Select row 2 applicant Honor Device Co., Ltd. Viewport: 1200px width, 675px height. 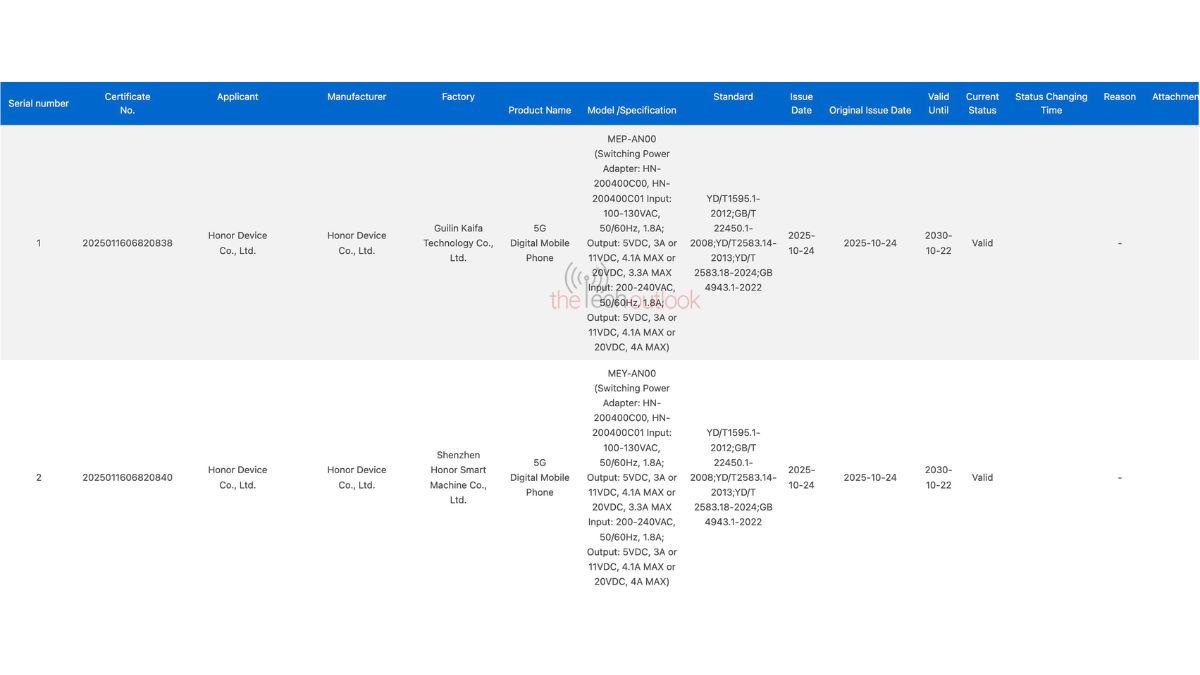pyautogui.click(x=237, y=477)
